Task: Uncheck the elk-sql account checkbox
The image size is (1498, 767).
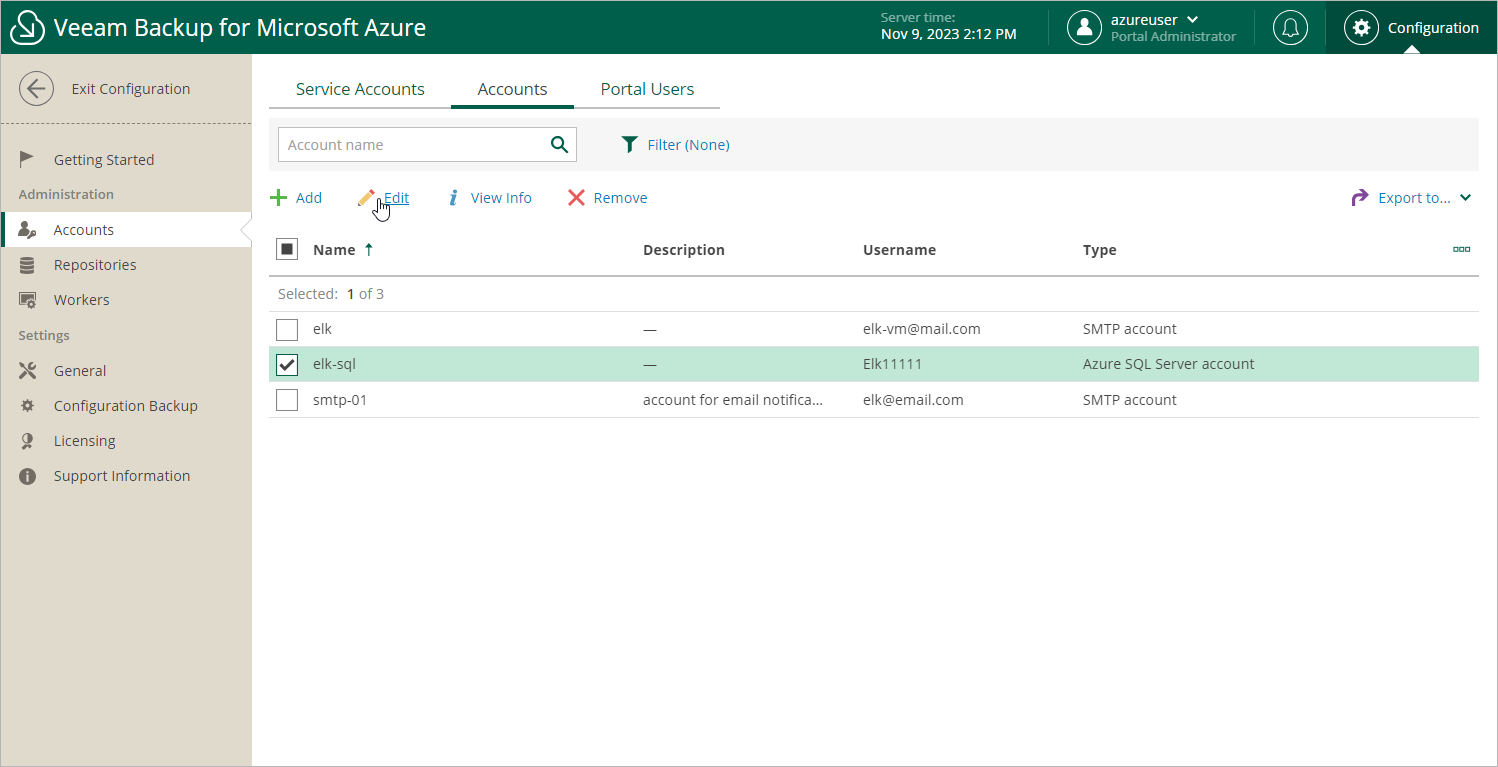Action: tap(287, 365)
